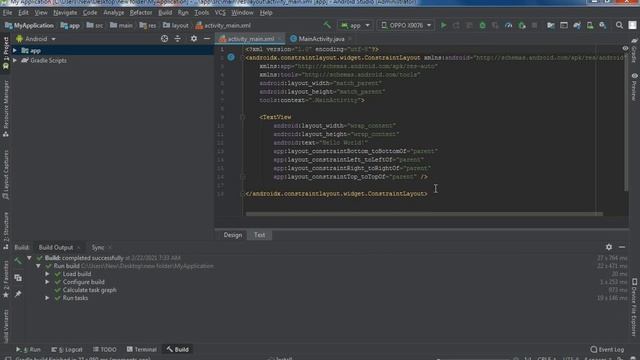The image size is (640, 360).
Task: Open the Run tool window button
Action: coord(29,349)
